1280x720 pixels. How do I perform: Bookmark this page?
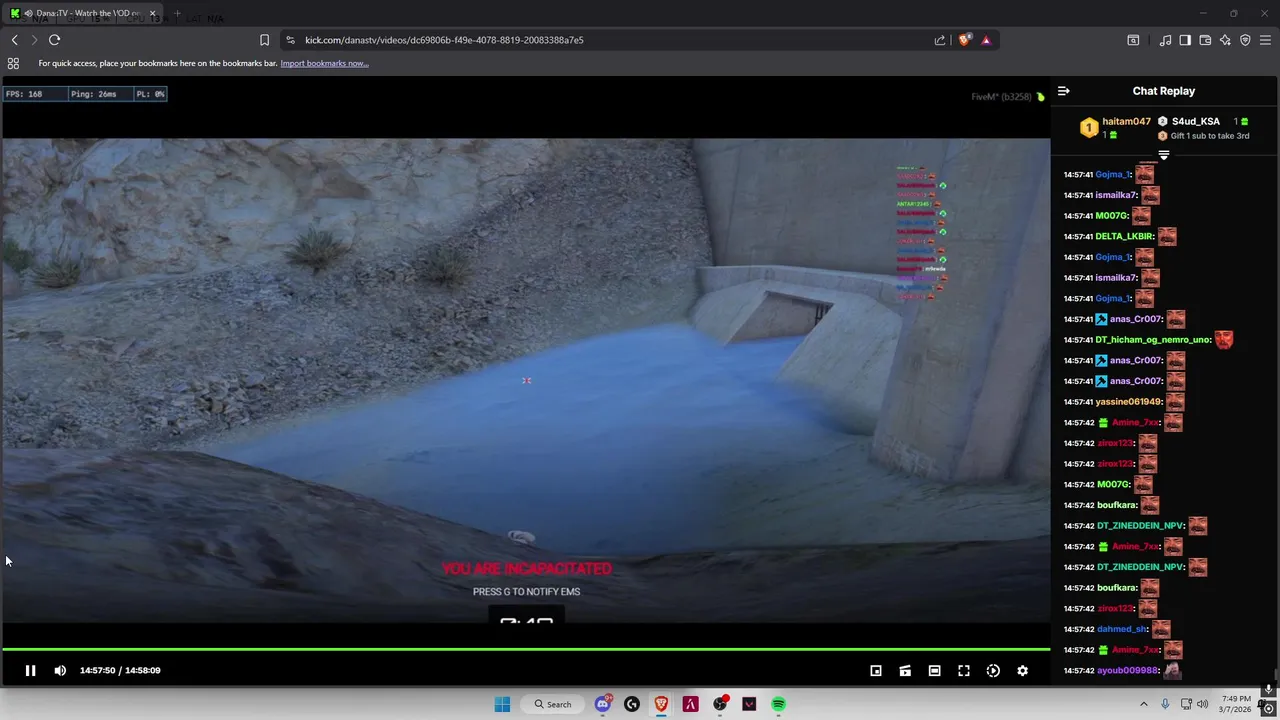point(264,40)
